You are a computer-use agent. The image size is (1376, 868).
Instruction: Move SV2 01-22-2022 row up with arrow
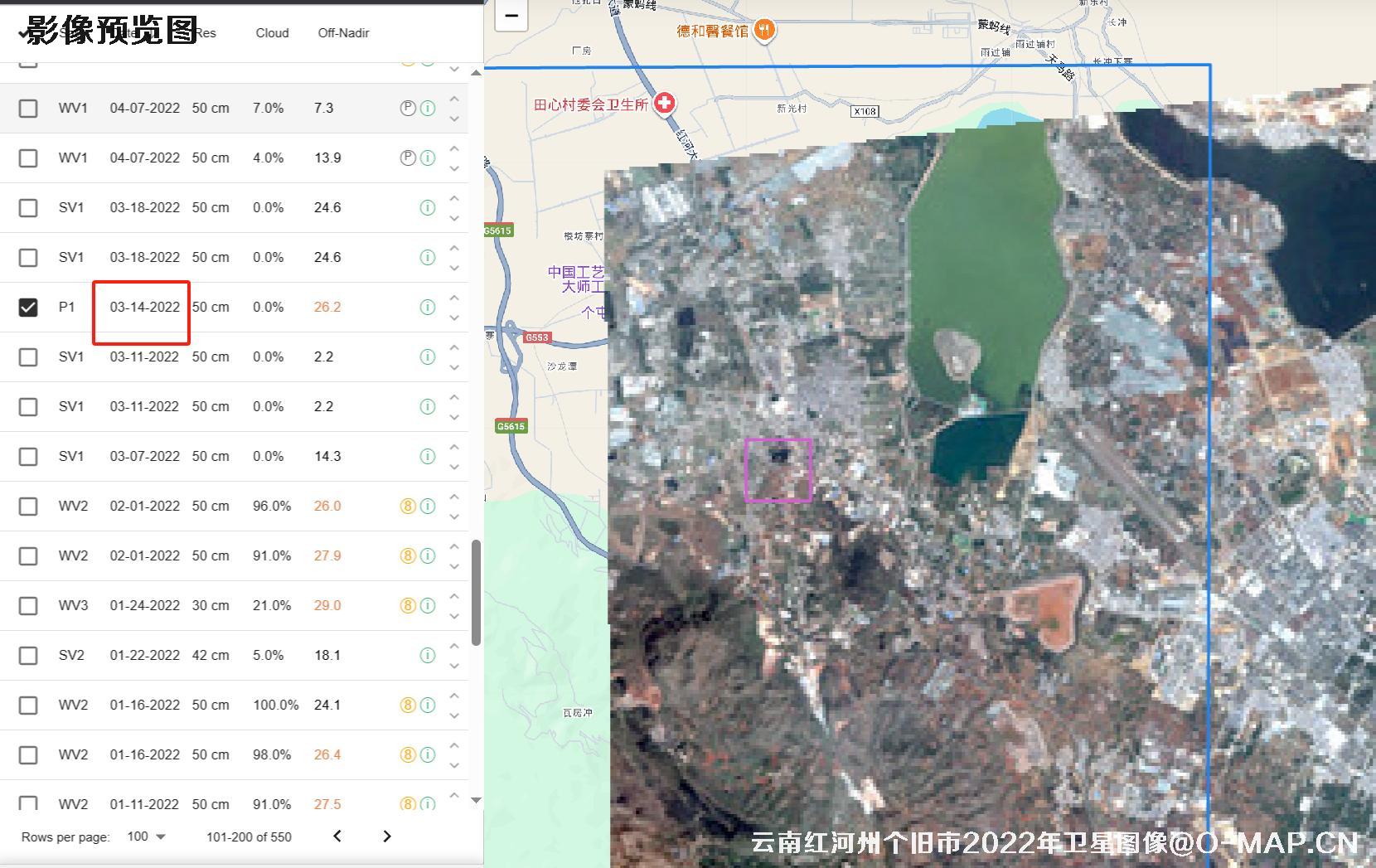click(454, 646)
